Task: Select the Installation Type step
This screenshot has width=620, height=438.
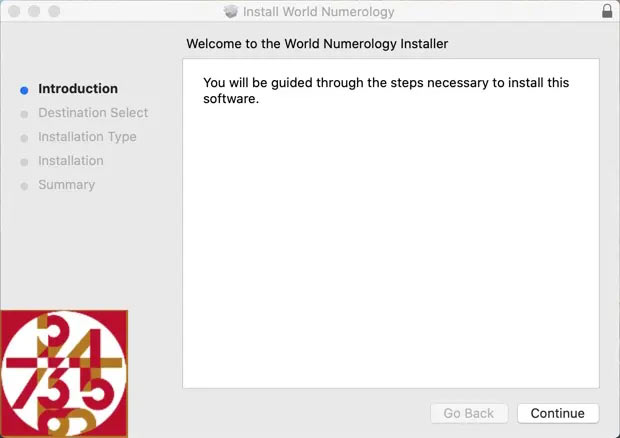Action: 87,137
